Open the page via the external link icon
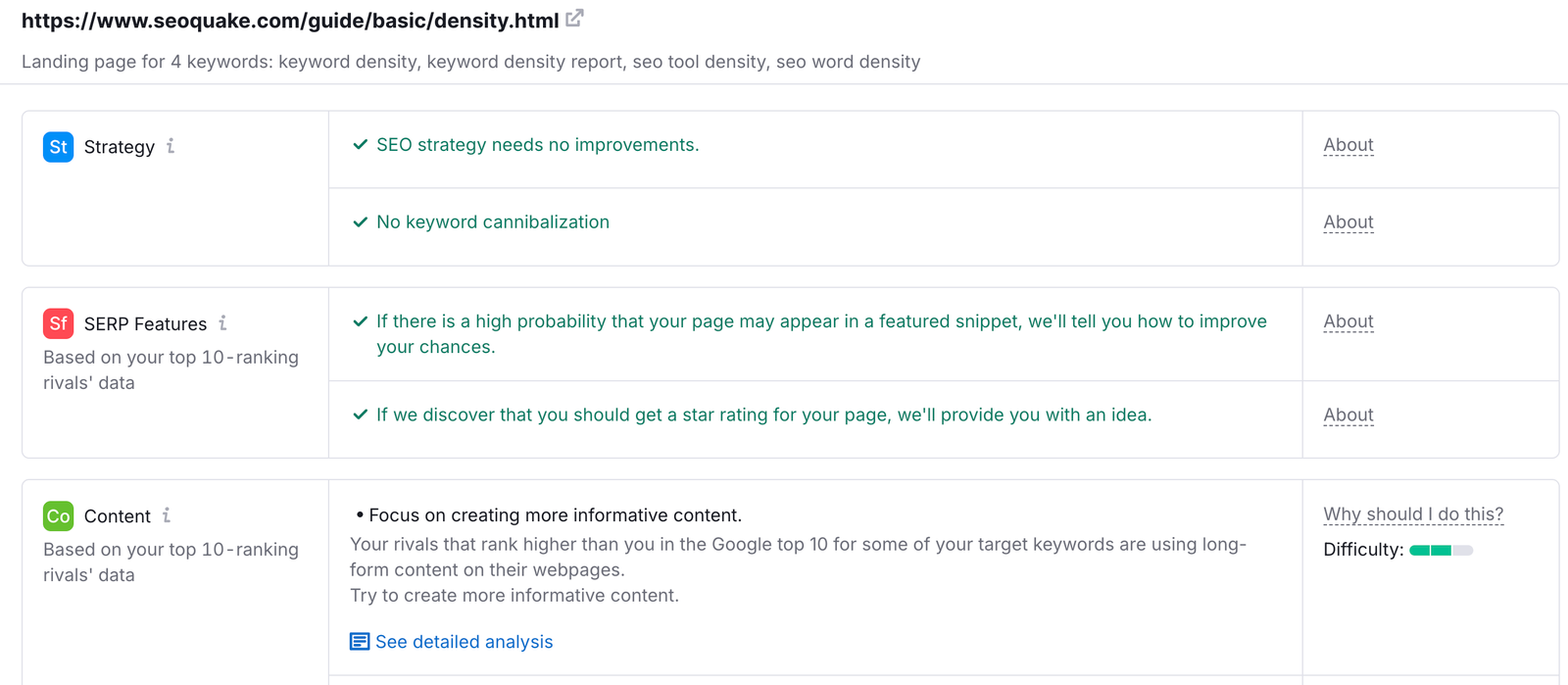1568x685 pixels. pyautogui.click(x=573, y=17)
